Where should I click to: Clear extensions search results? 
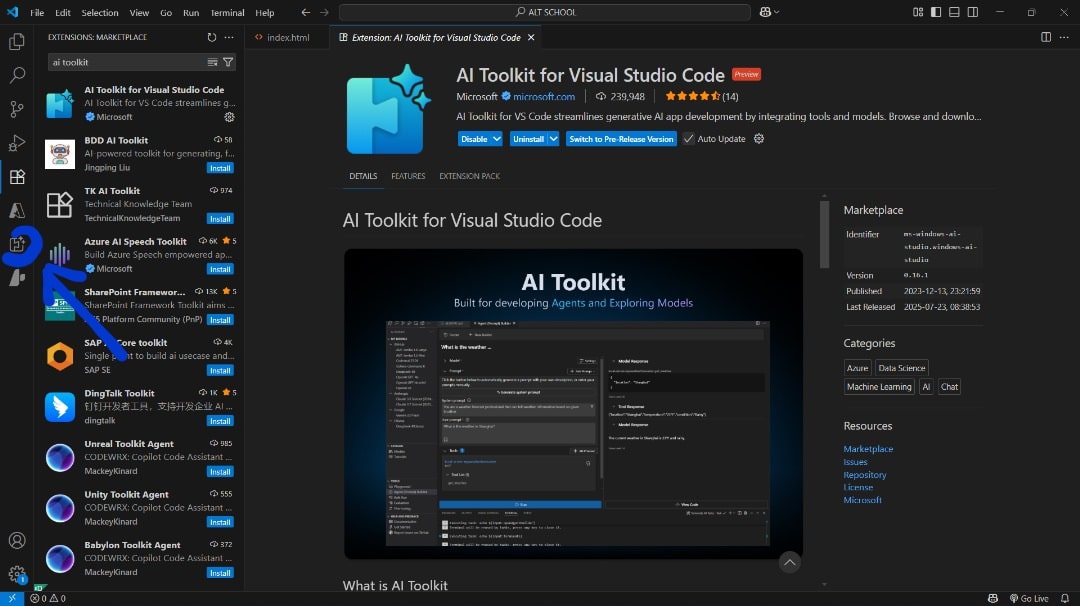coord(212,62)
